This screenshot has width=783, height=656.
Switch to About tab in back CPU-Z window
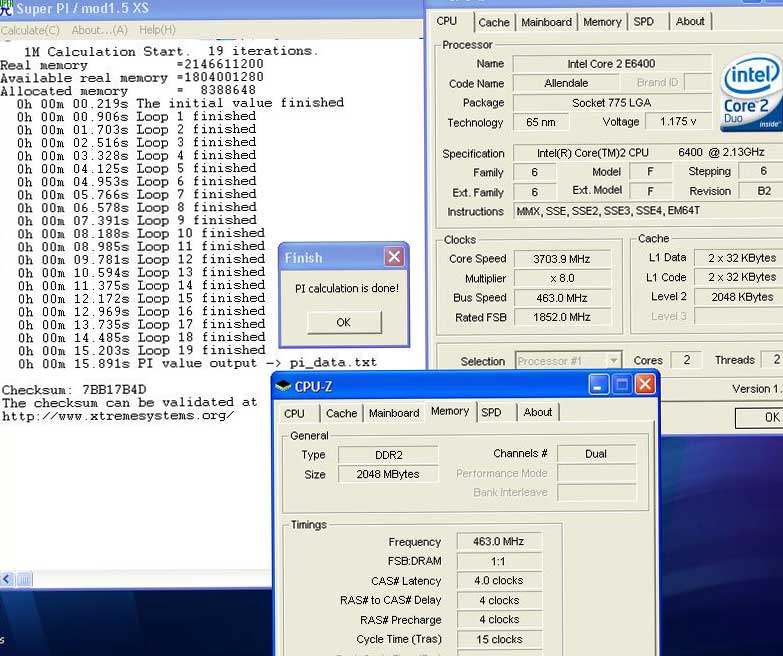pyautogui.click(x=690, y=22)
